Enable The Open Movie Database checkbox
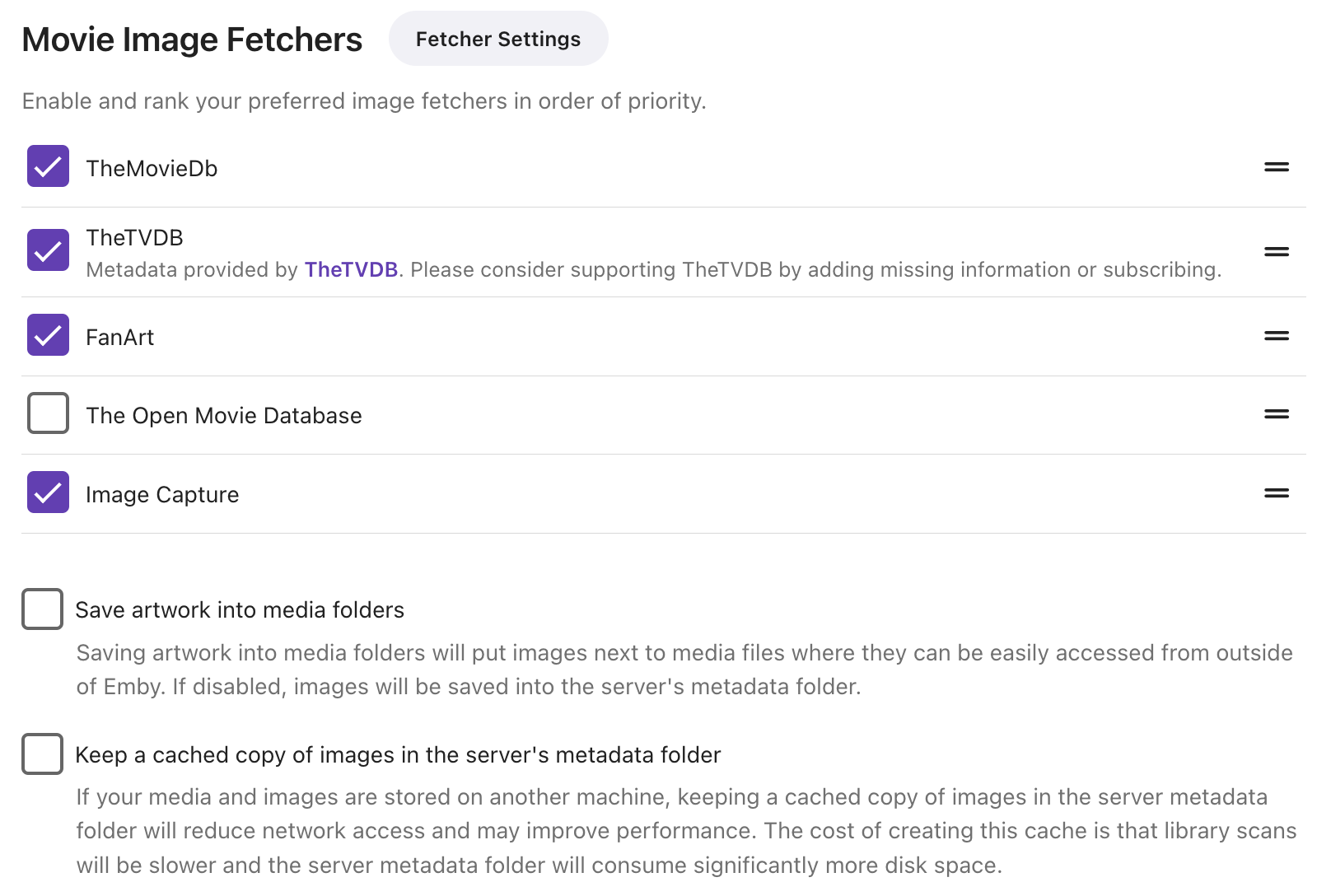Viewport: 1331px width, 896px height. [48, 413]
